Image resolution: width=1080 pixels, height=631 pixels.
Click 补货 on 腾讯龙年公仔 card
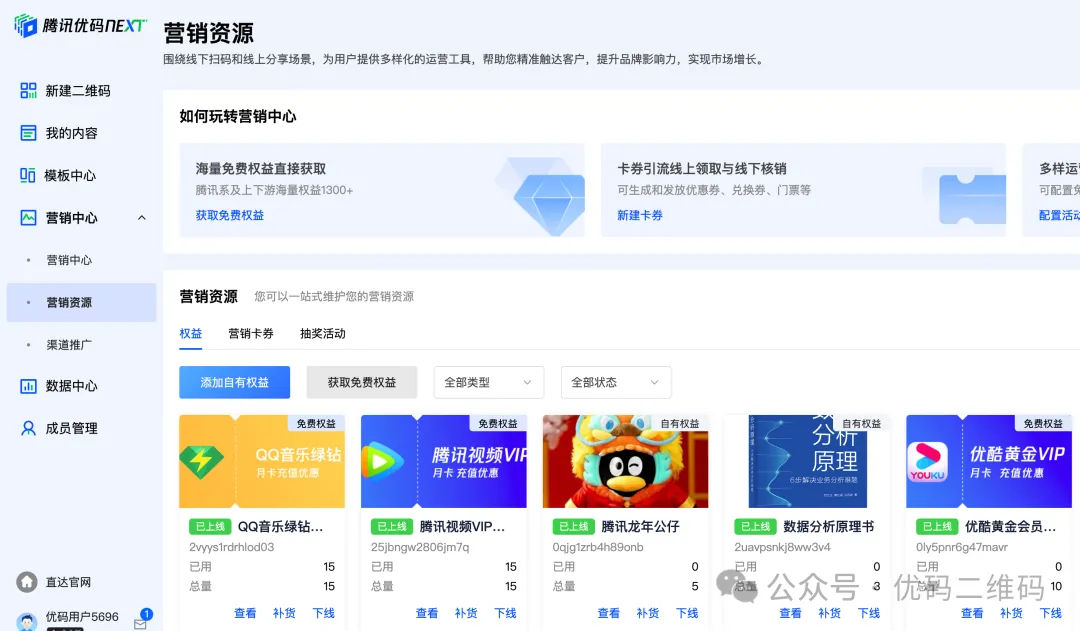(647, 613)
